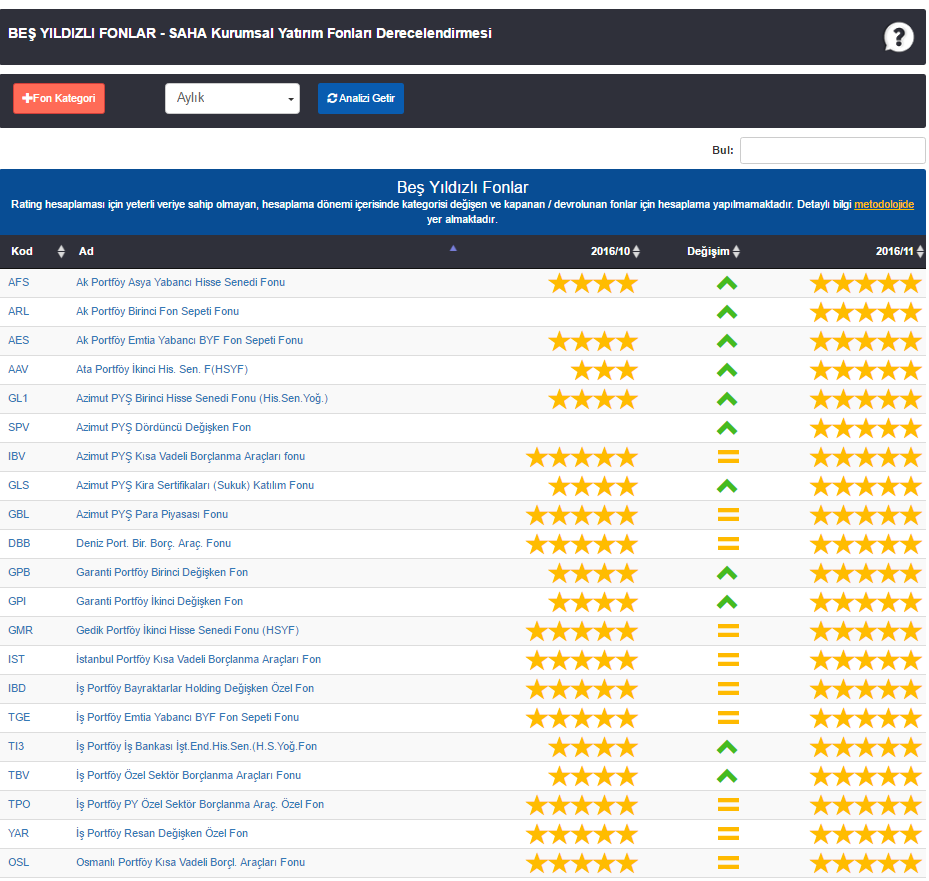Click equals change icon in GMR row
The height and width of the screenshot is (881, 929).
728,630
